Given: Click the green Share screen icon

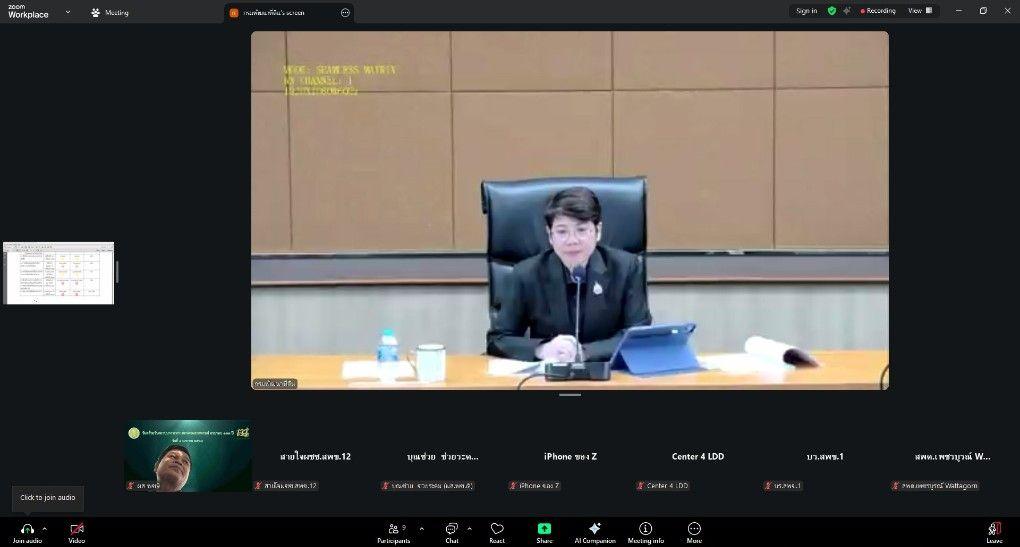Looking at the screenshot, I should (x=544, y=529).
